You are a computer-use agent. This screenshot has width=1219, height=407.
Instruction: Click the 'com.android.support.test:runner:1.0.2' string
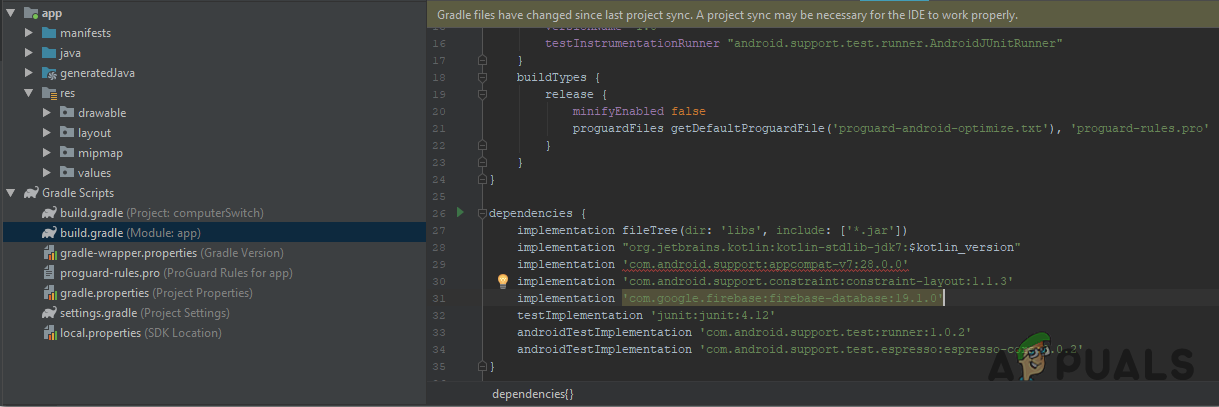[x=835, y=332]
